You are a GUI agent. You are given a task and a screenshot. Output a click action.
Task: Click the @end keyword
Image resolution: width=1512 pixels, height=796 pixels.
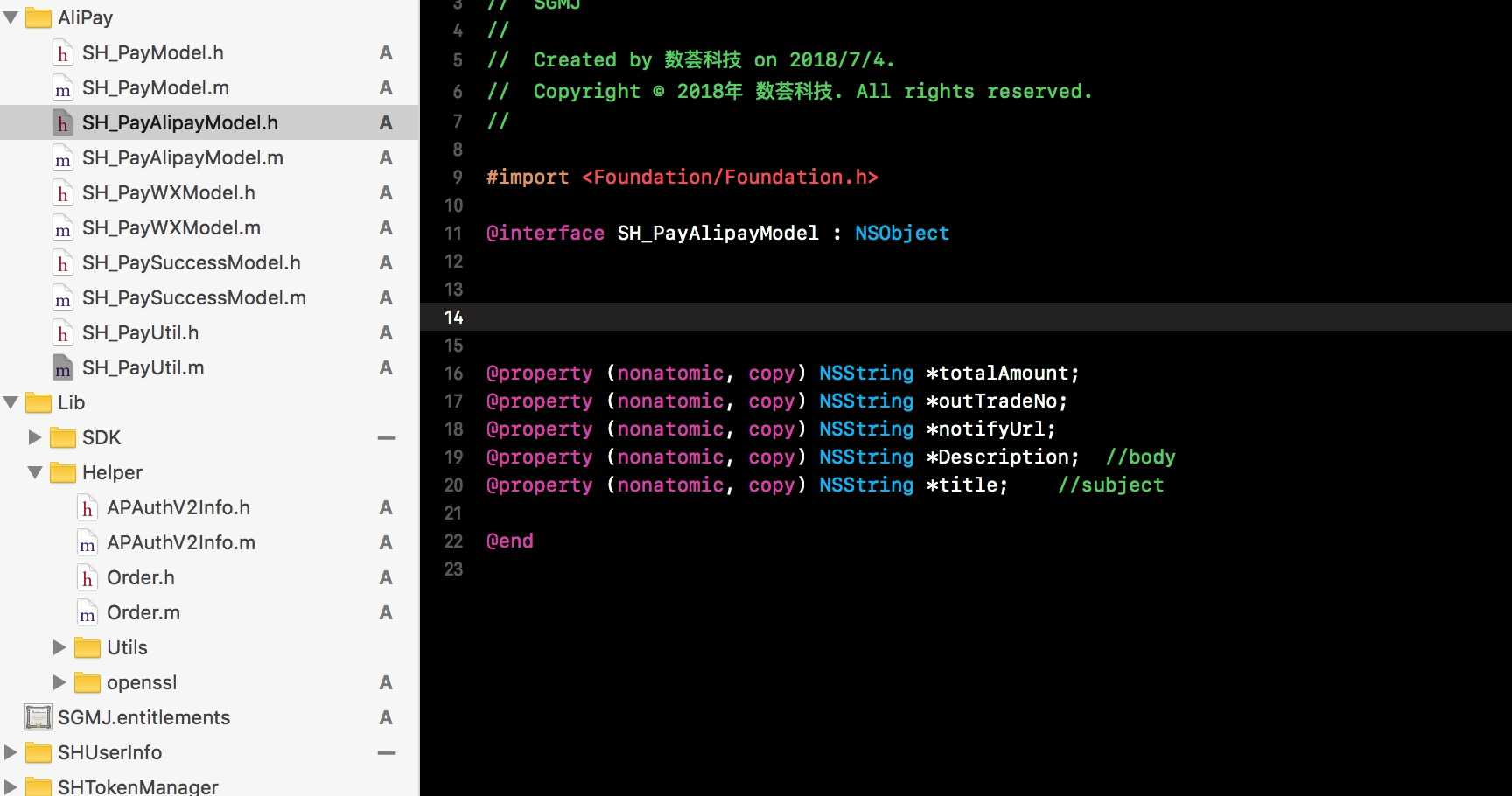point(510,541)
